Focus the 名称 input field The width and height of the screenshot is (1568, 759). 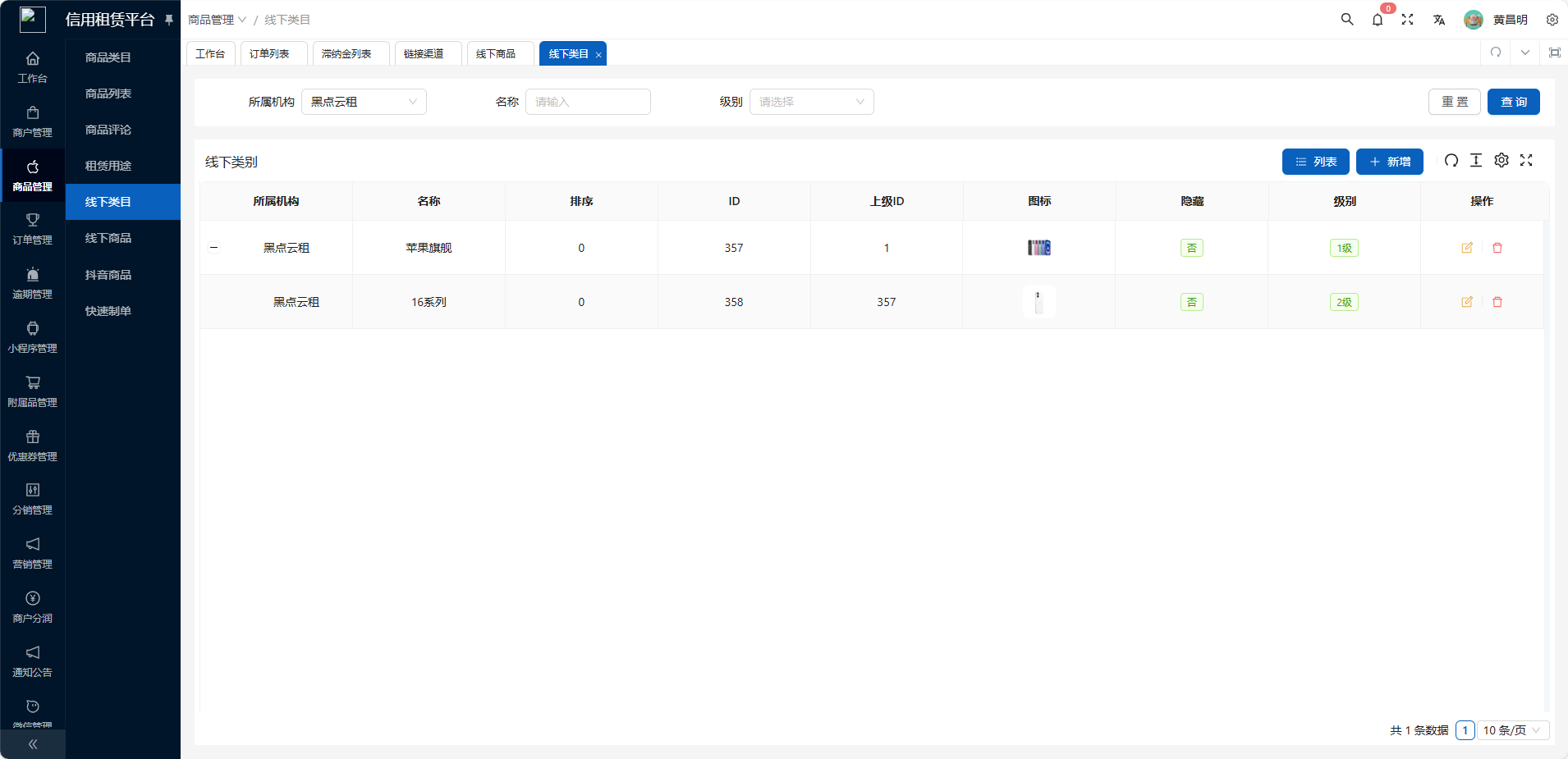588,102
